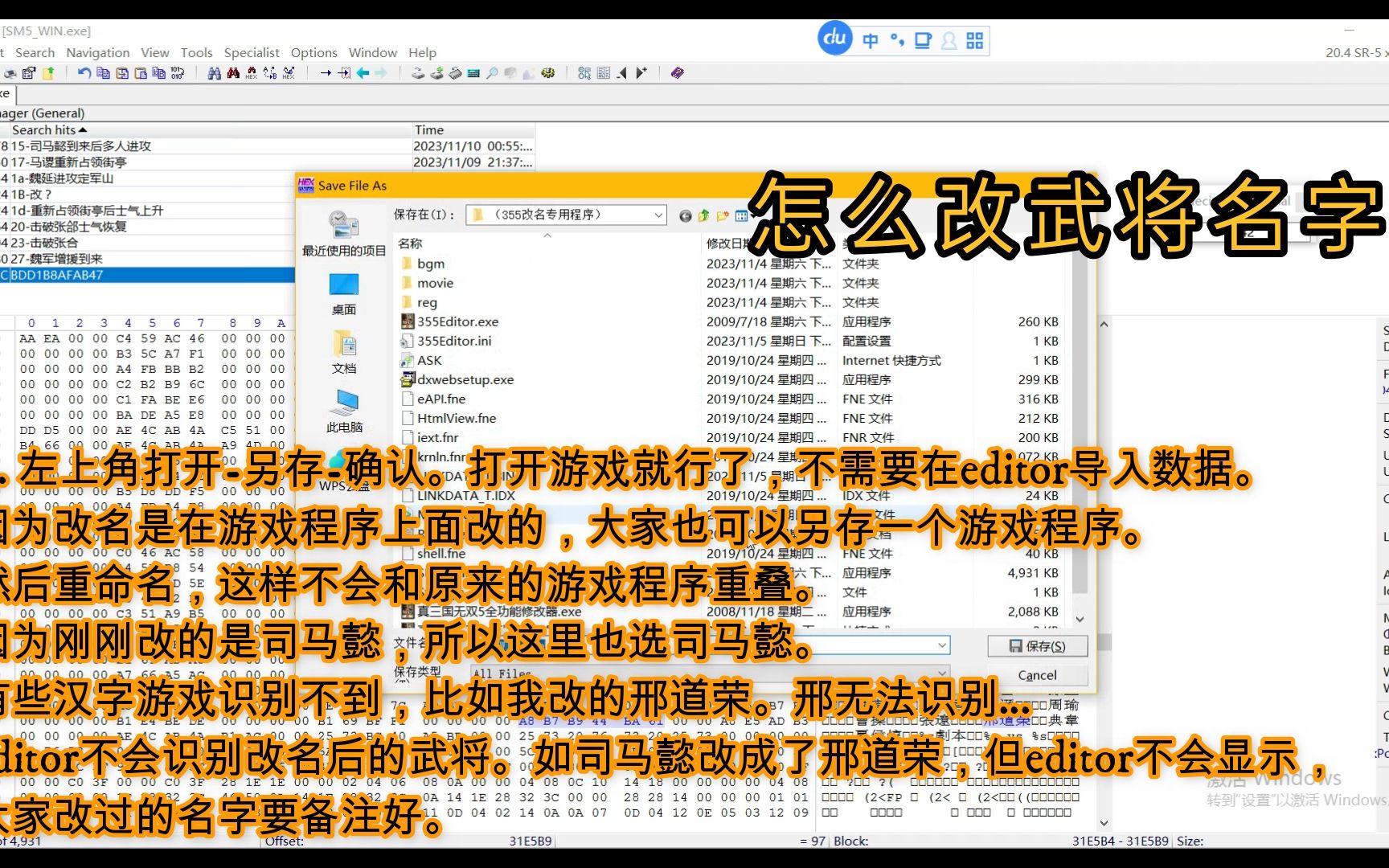
Task: Select the Replace HEX toolbar icon
Action: [287, 73]
